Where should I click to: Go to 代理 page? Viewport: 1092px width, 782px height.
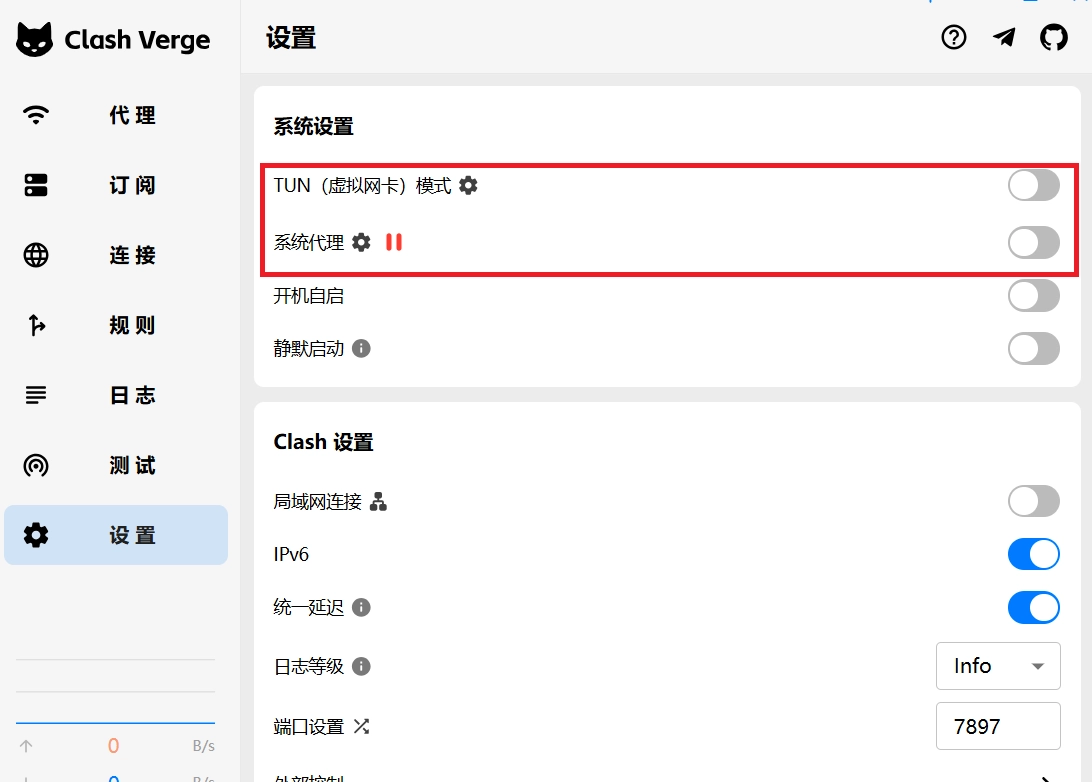point(116,115)
